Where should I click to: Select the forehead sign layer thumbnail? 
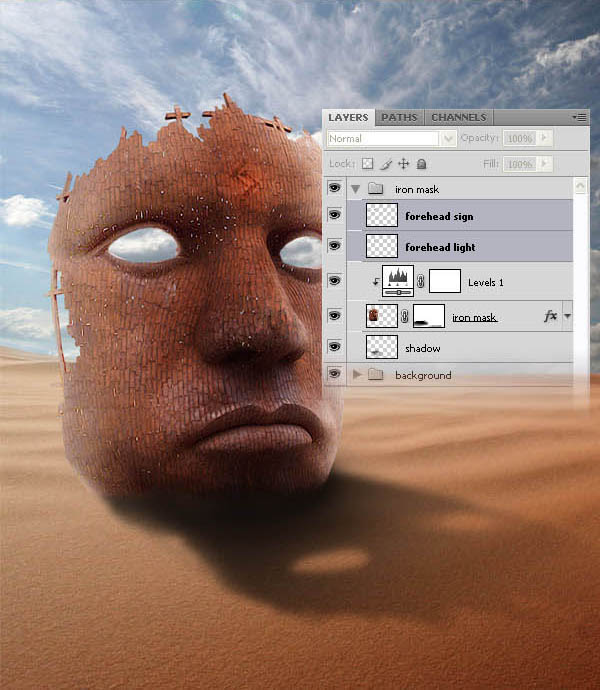(382, 215)
